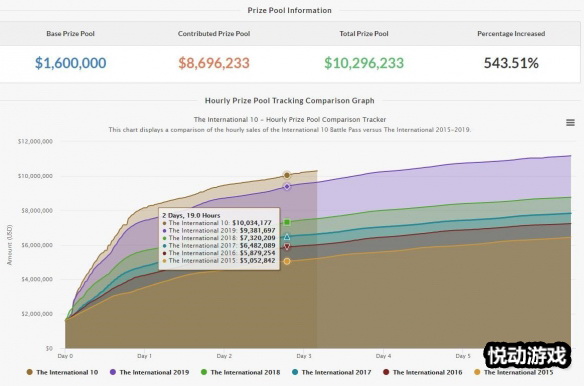This screenshot has height=386, width=584.
Task: Click the Day 1 x-axis label
Action: pos(145,356)
